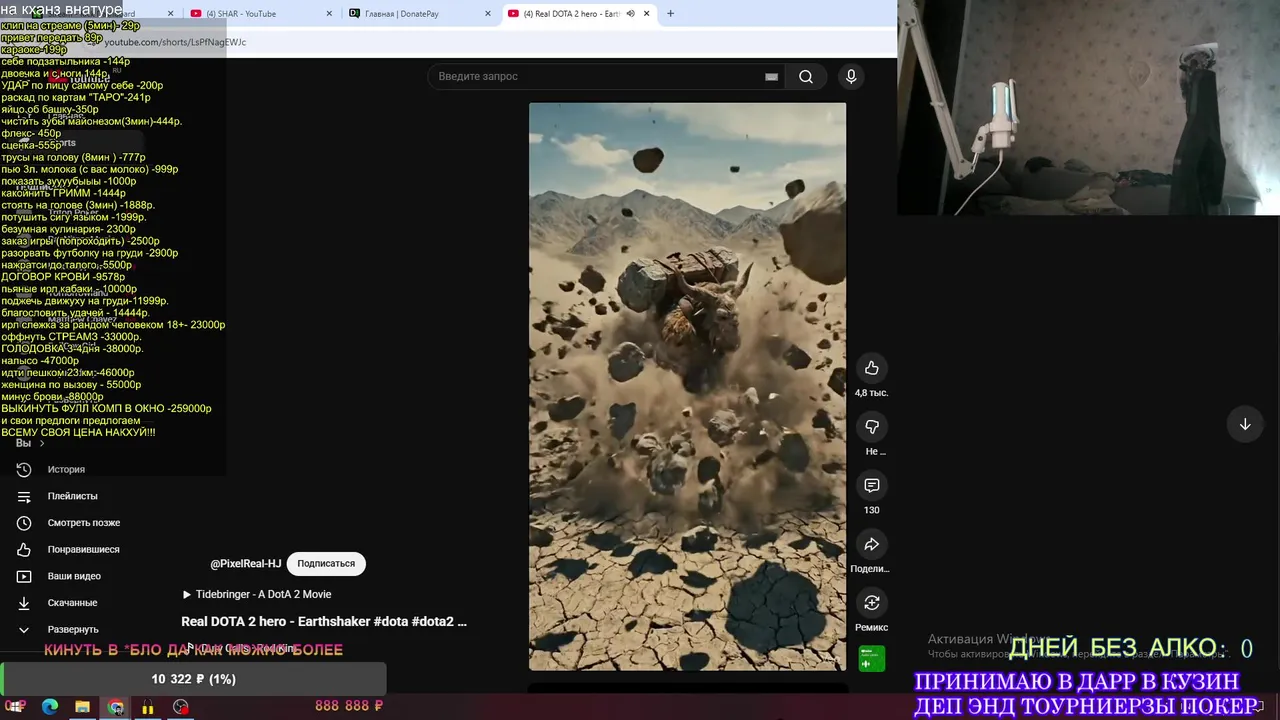Open a new browser tab with plus
Image resolution: width=1280 pixels, height=720 pixels.
(x=670, y=14)
